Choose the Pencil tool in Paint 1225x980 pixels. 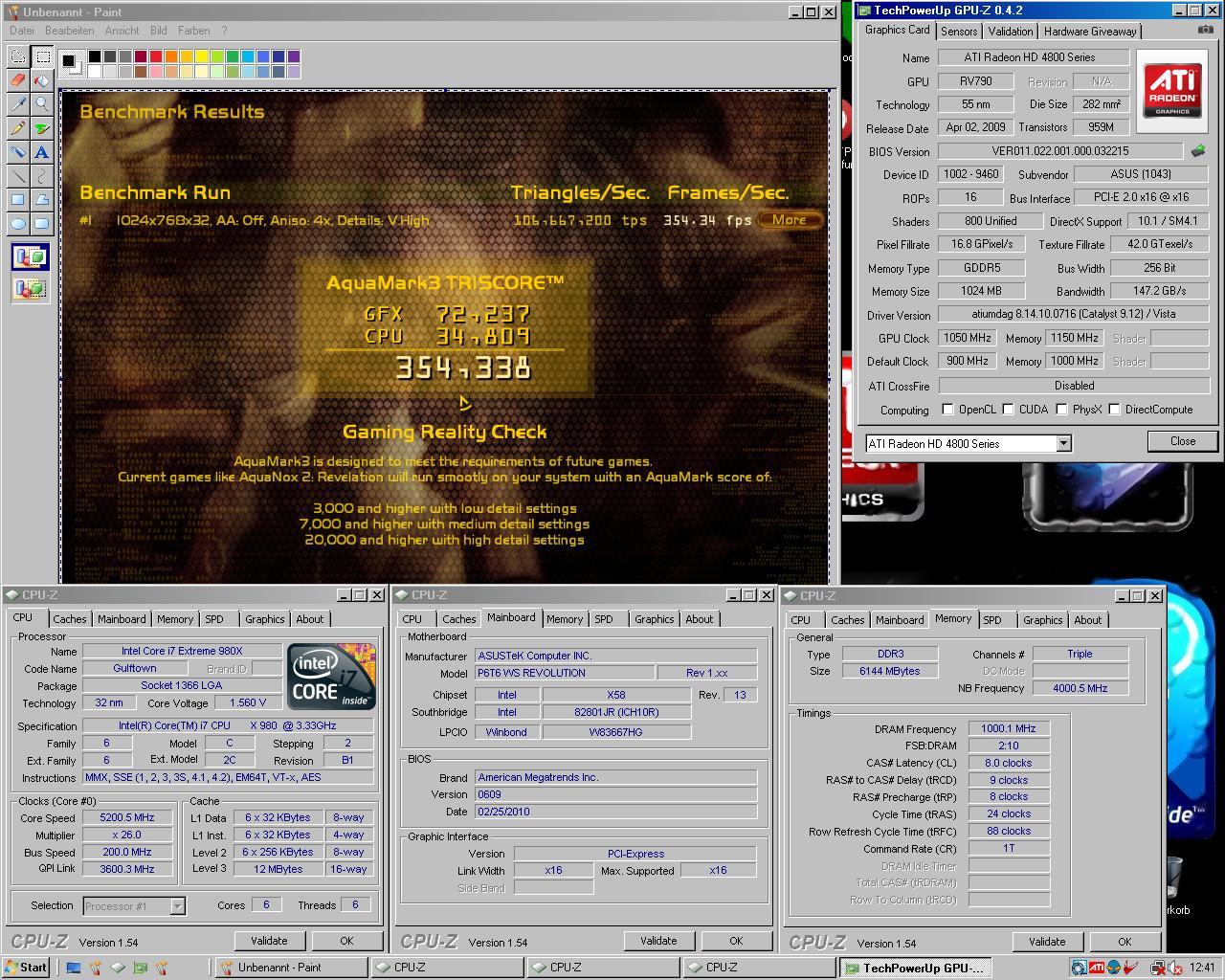click(x=17, y=128)
